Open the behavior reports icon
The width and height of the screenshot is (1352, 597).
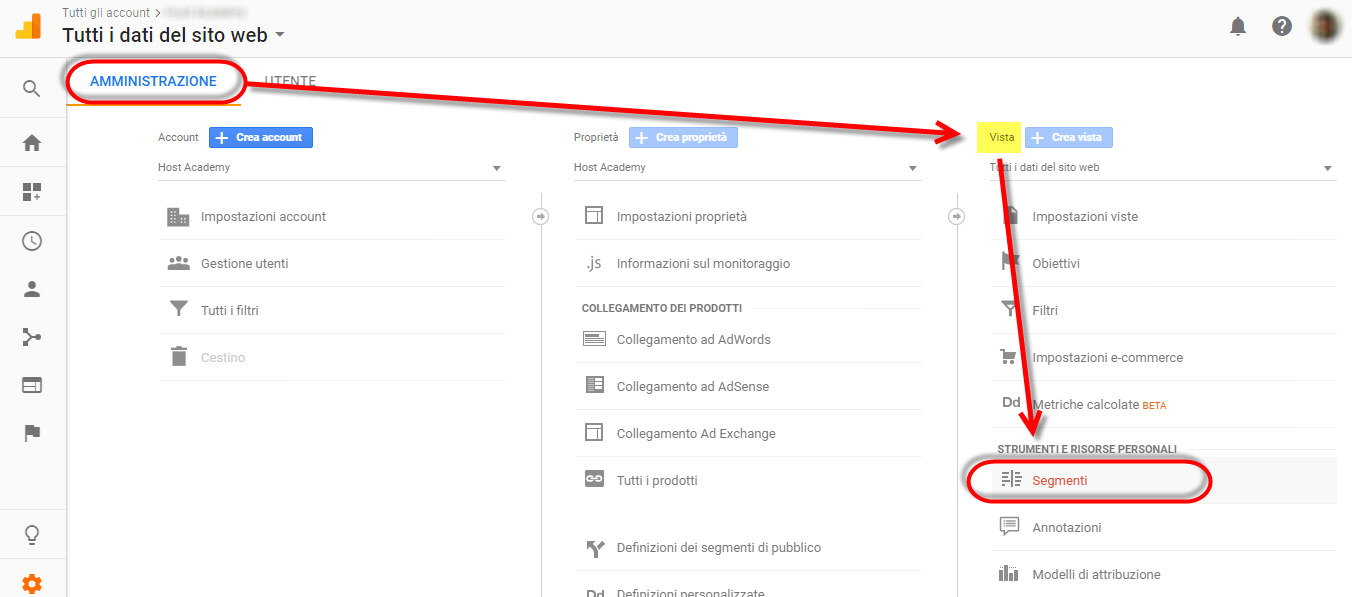[31, 385]
